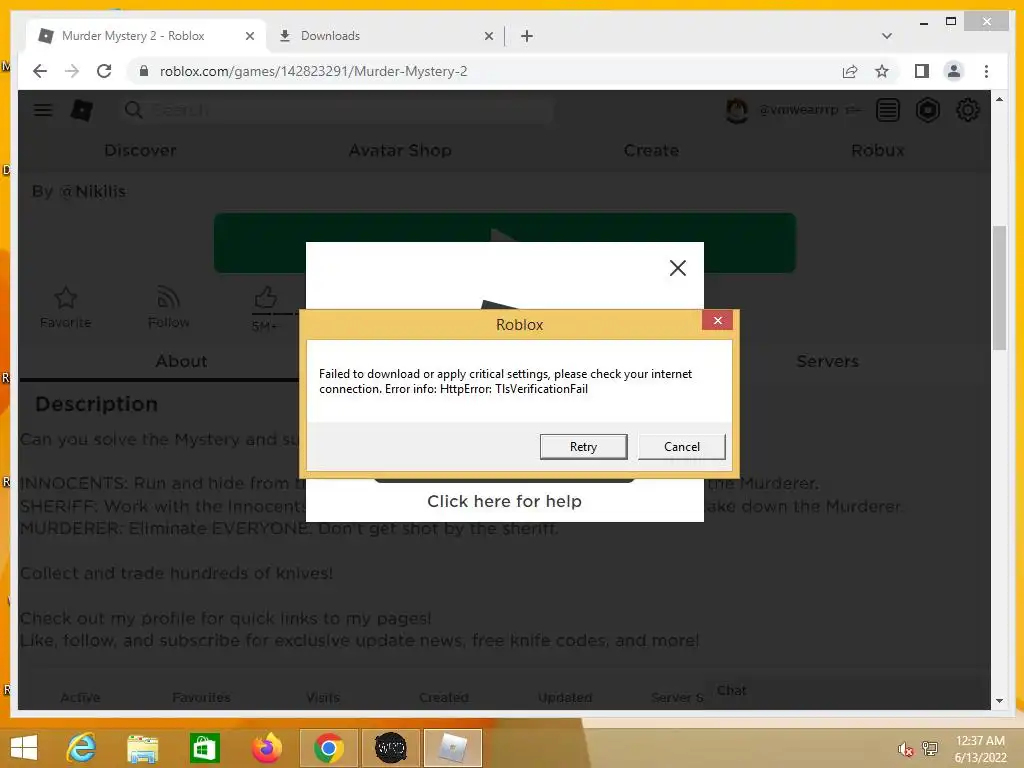The width and height of the screenshot is (1024, 768).
Task: Switch to the About tab
Action: coord(181,361)
